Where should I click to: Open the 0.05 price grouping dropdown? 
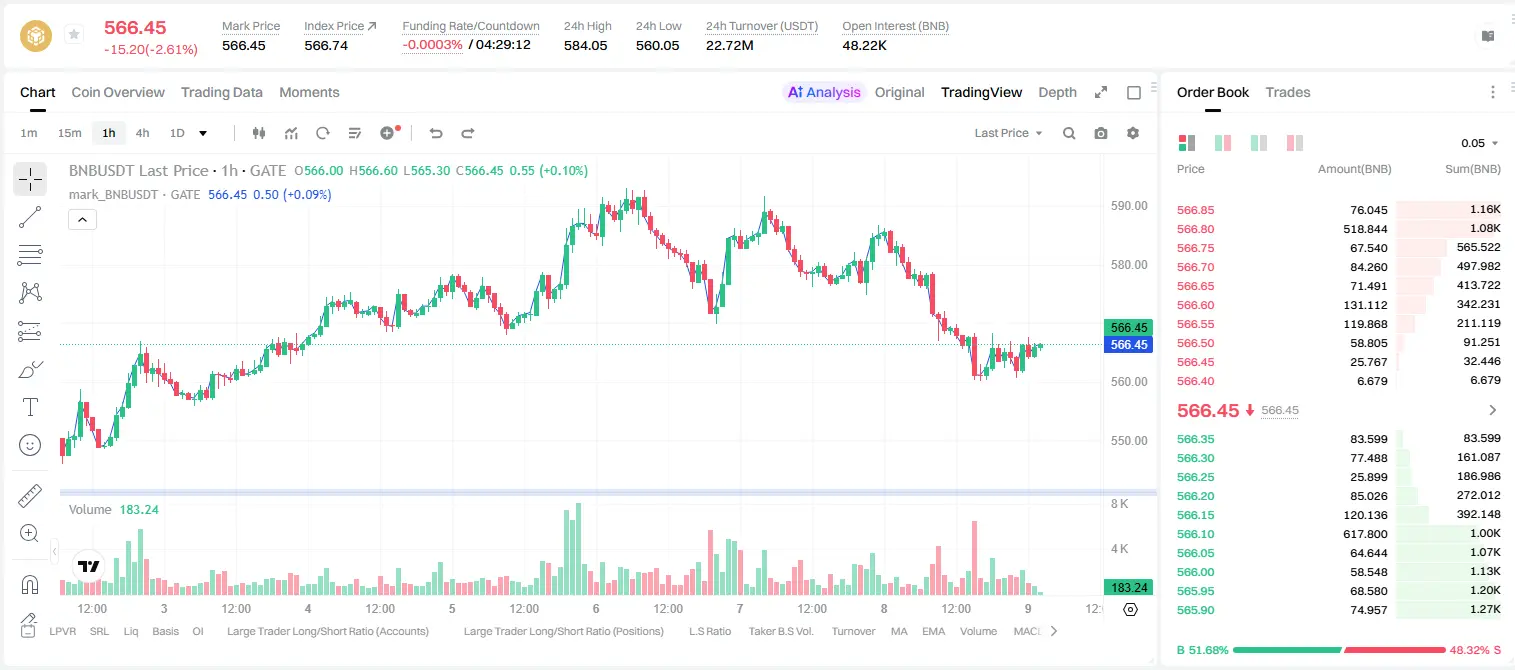[1480, 143]
